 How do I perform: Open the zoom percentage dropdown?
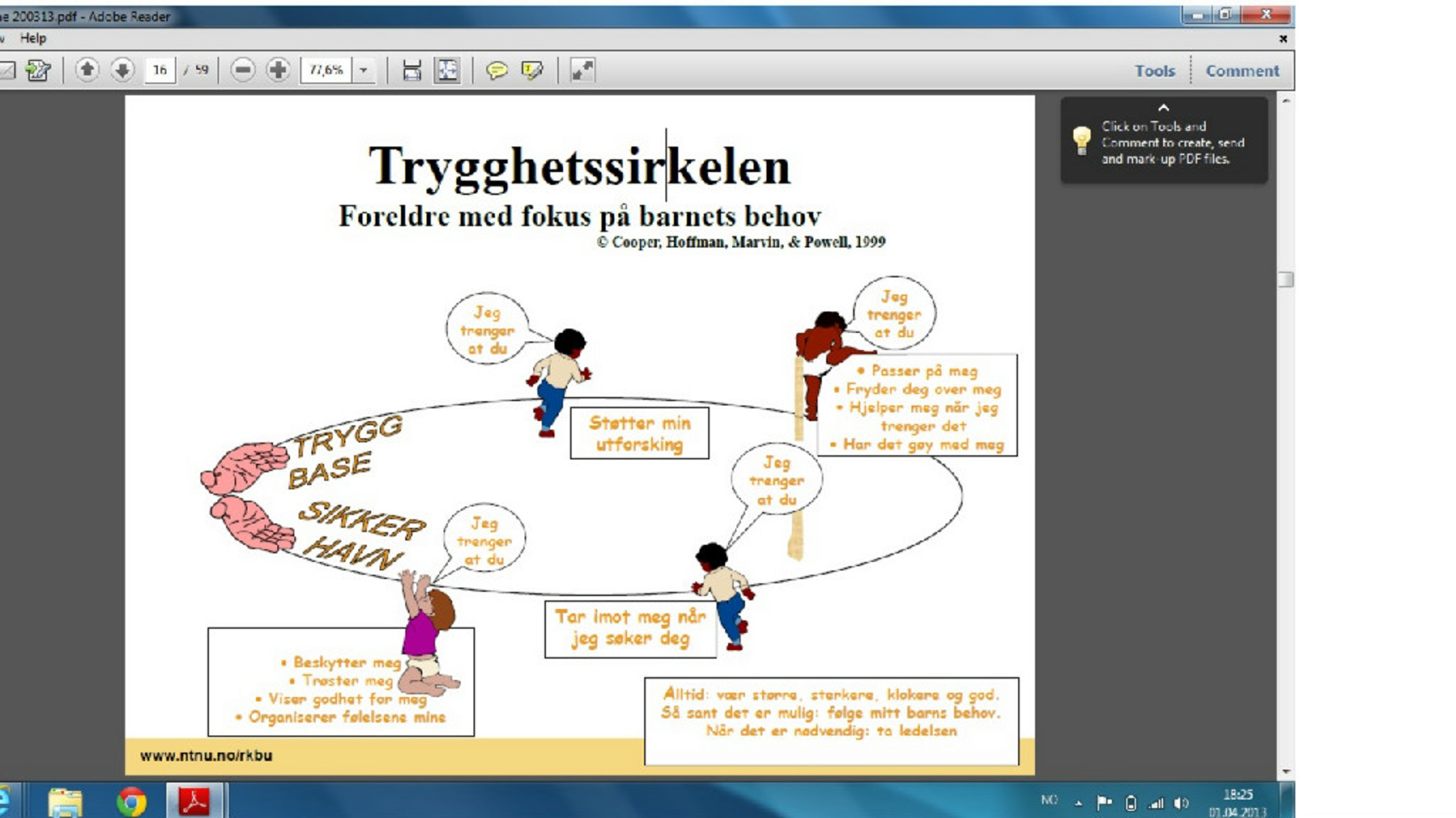364,70
